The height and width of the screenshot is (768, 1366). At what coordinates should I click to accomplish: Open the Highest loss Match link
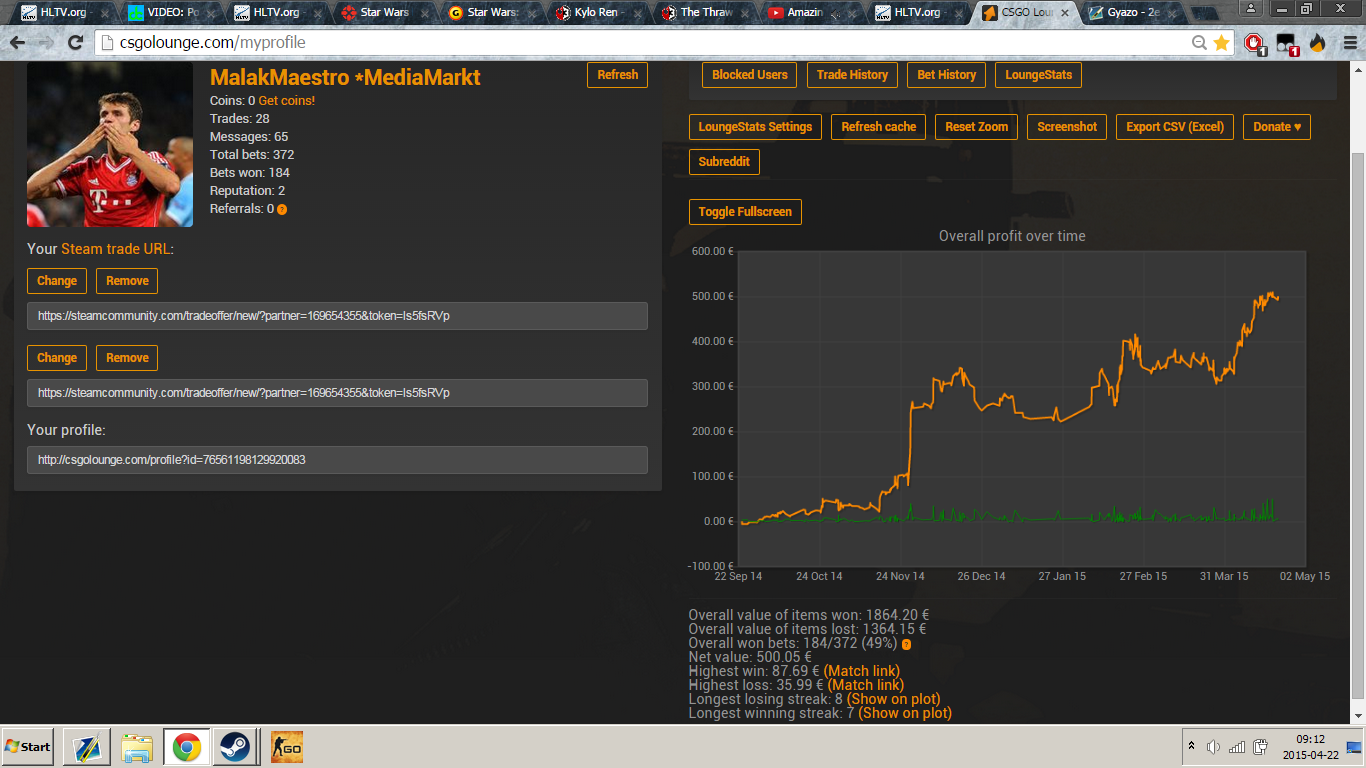[866, 685]
